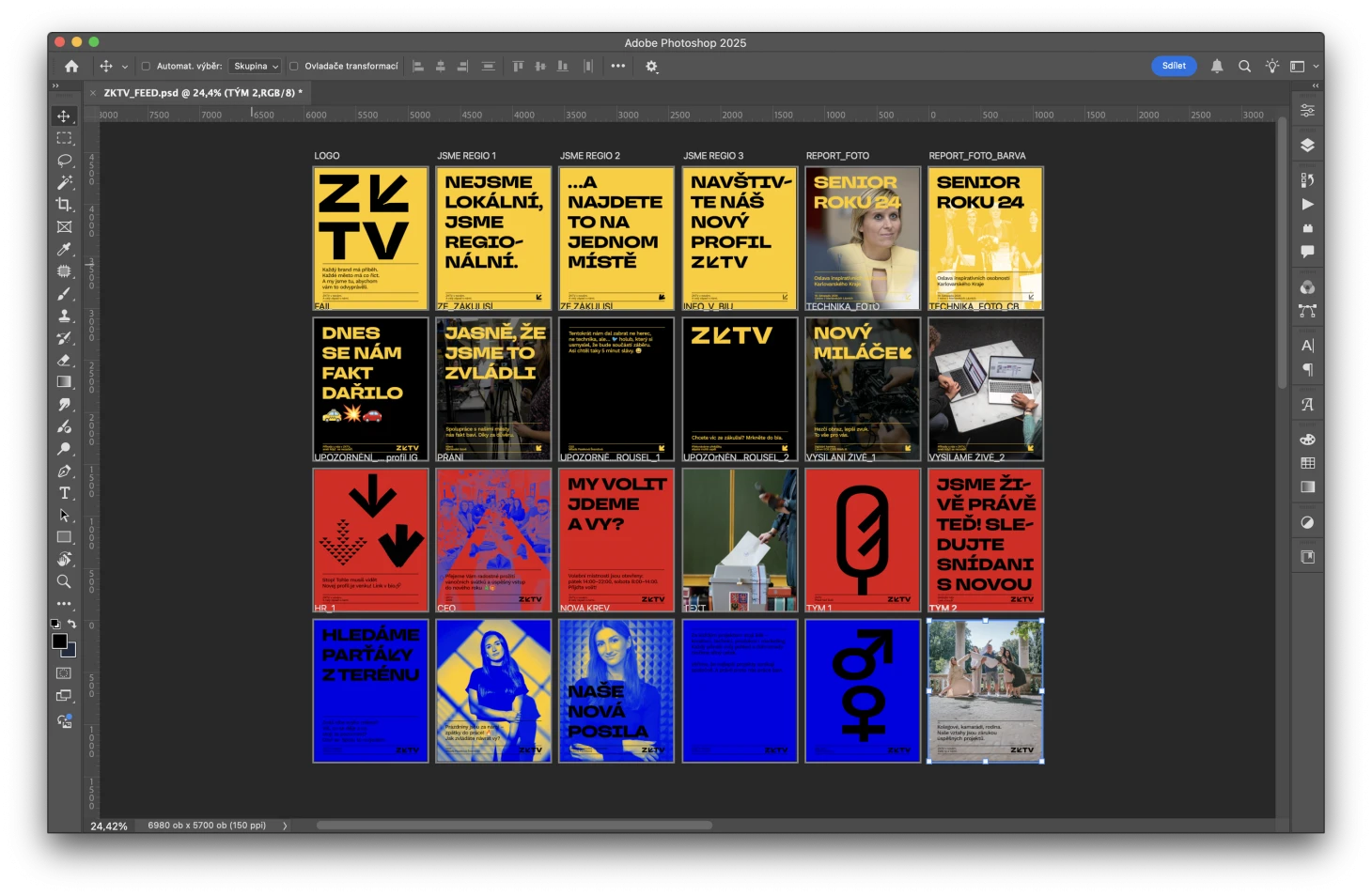
Task: Open the Swatches grid panel icon
Action: (x=1307, y=463)
